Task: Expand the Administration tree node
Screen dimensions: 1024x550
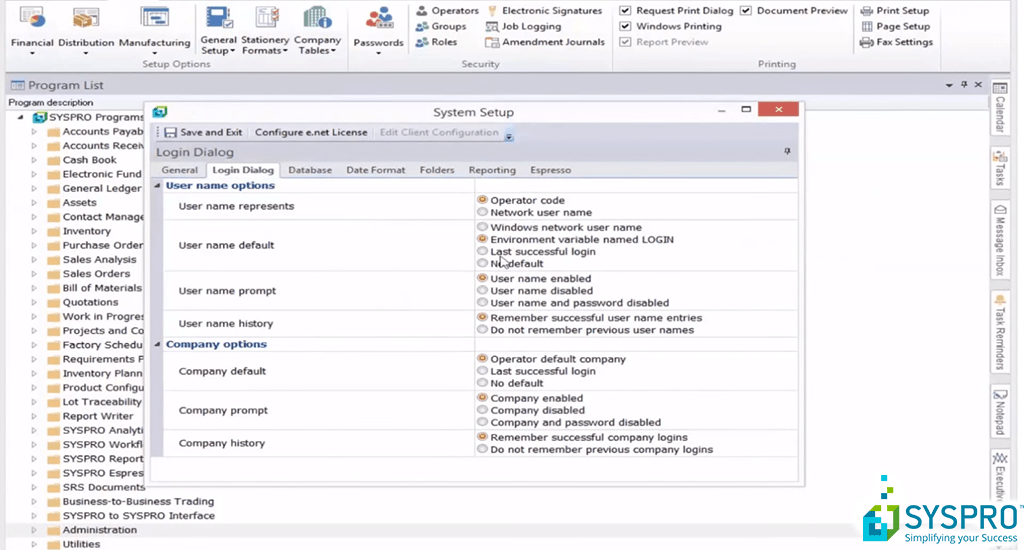Action: 34,530
